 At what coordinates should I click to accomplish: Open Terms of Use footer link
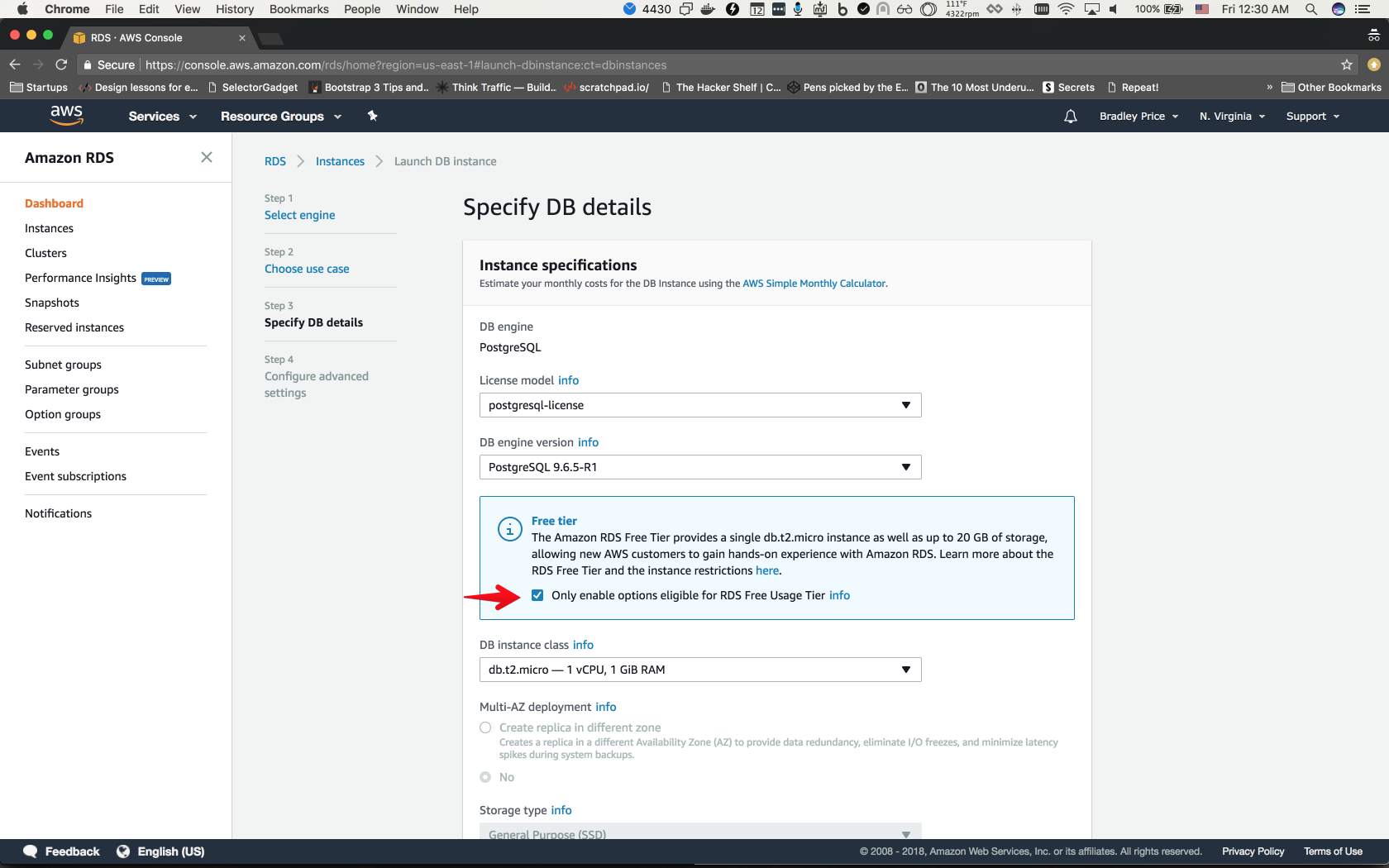[1333, 851]
